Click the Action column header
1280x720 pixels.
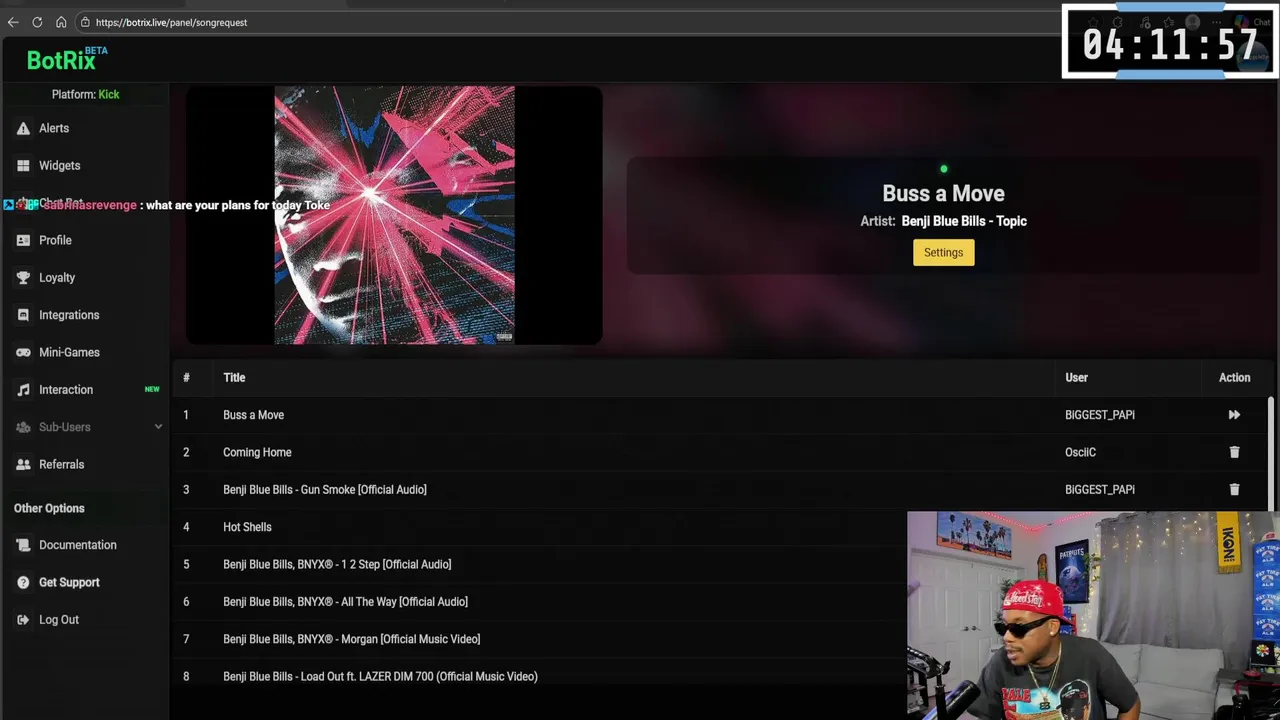tap(1234, 378)
